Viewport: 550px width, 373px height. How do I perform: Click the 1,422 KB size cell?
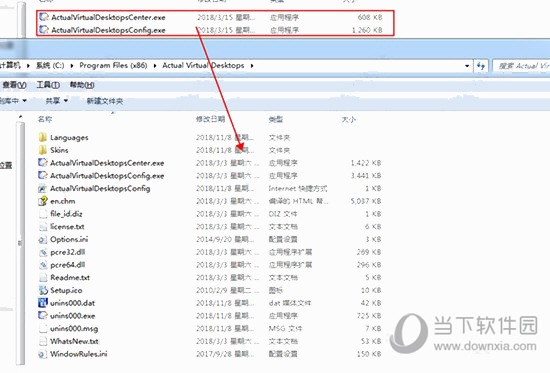coord(366,163)
